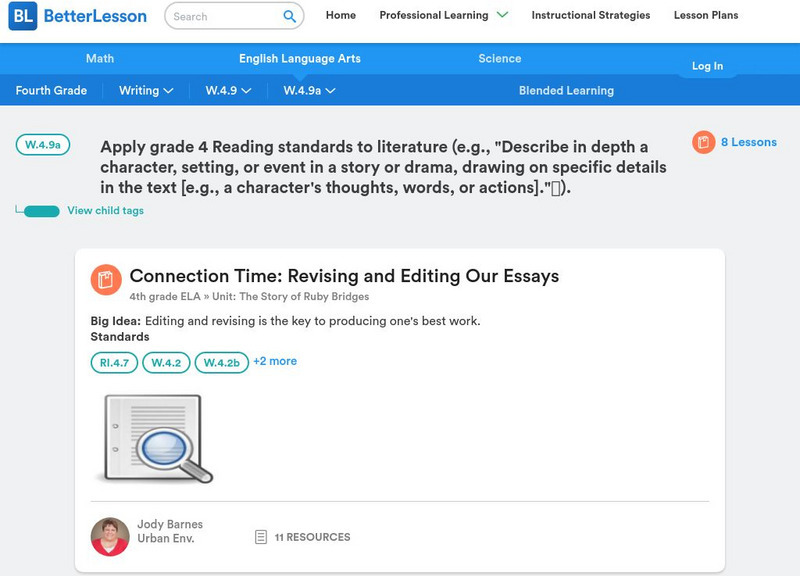Switch to the Math tab
This screenshot has height=576, width=800.
tap(100, 59)
